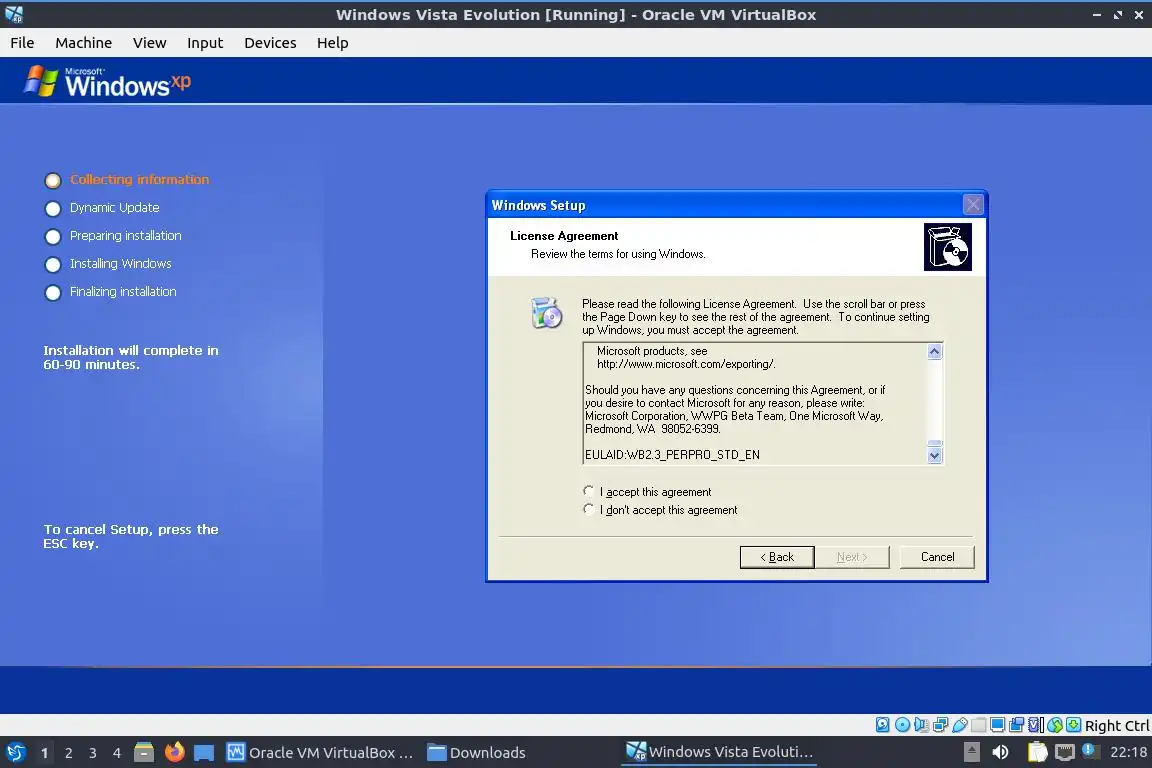Click the software box icon in dialog header
Screen dimensions: 1152x768
pos(947,247)
